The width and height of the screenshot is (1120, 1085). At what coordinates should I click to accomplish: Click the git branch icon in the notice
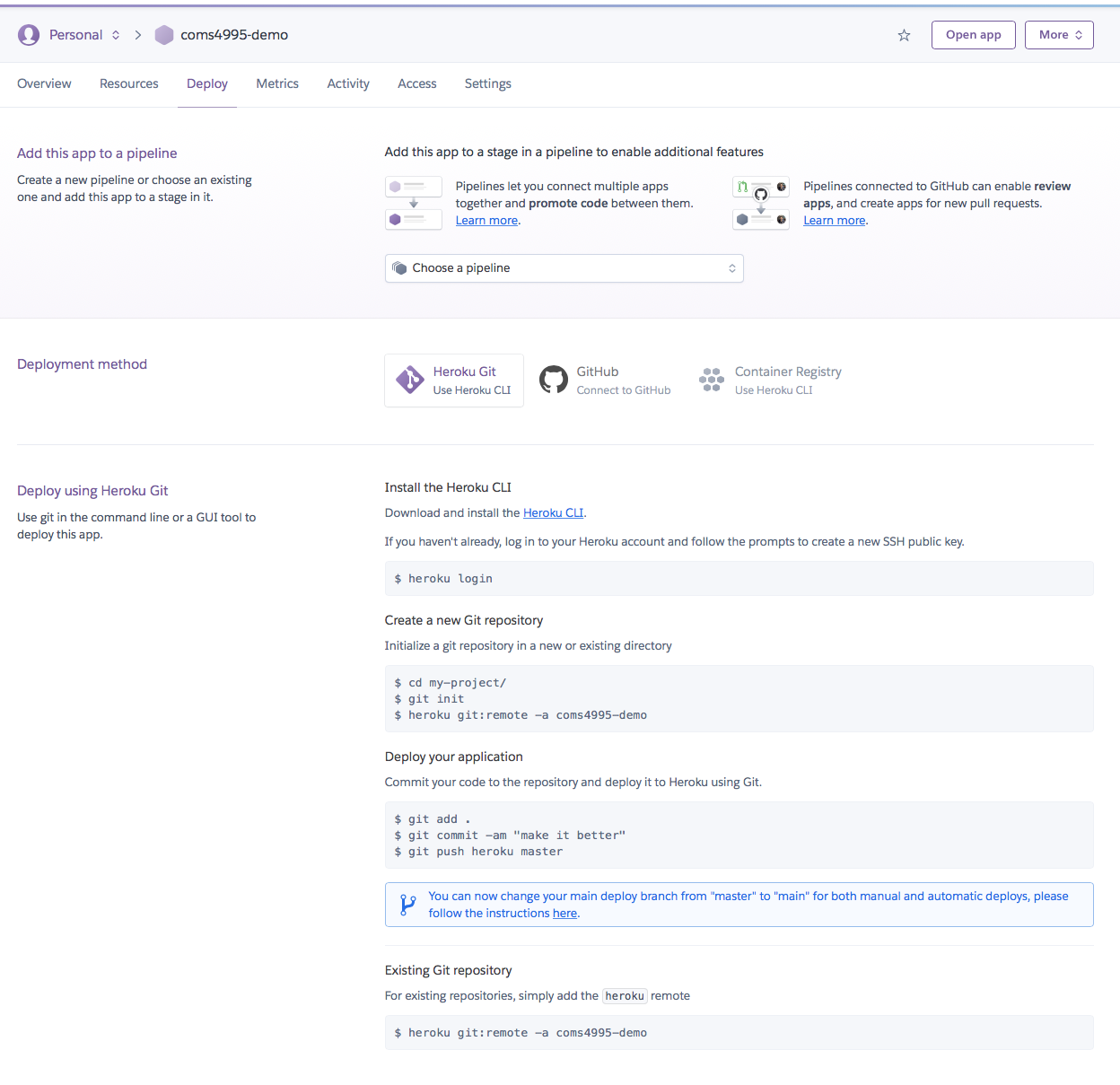(407, 905)
